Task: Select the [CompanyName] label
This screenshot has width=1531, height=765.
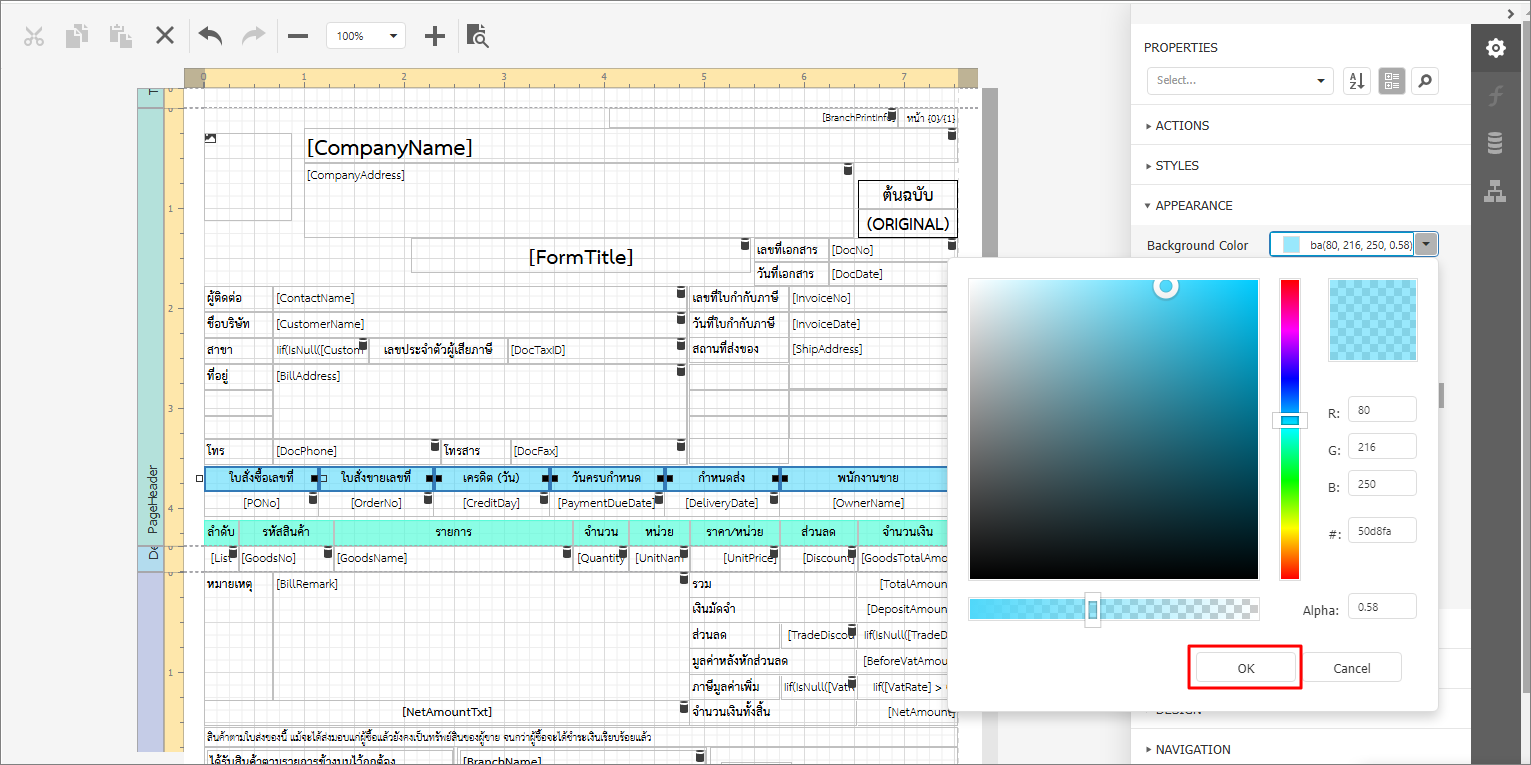Action: click(x=630, y=147)
